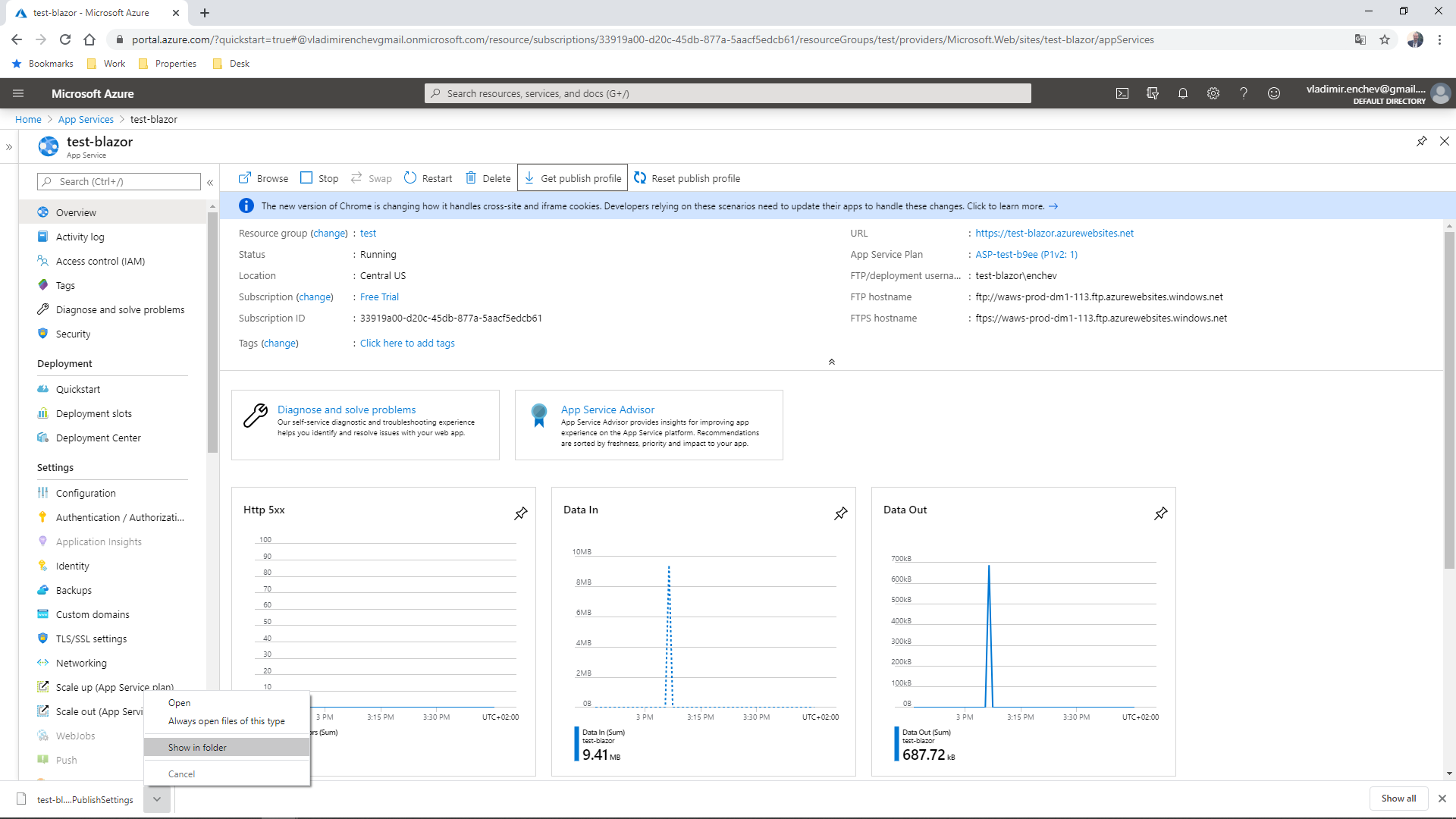Stop the app service
Viewport: 1456px width, 819px height.
tap(319, 178)
